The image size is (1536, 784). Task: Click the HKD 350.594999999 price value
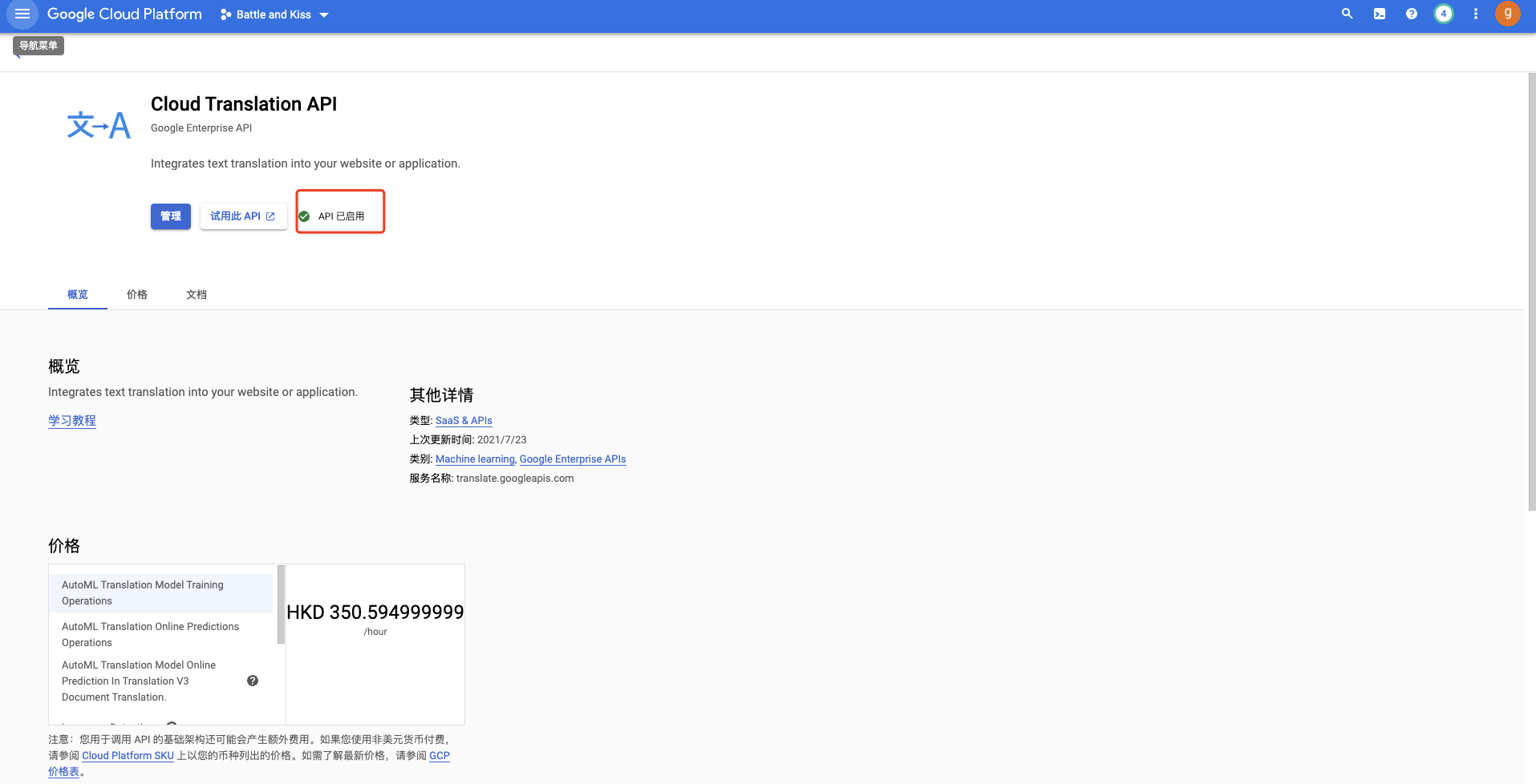[375, 612]
